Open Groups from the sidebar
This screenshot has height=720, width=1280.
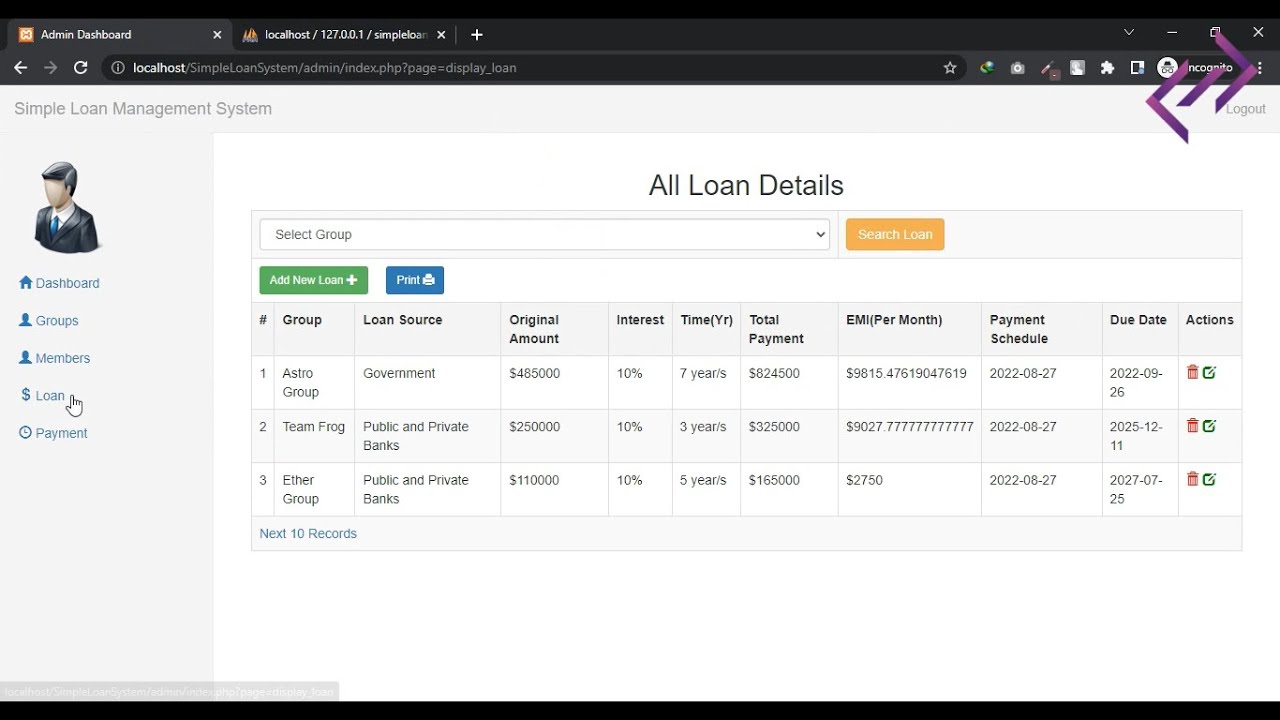coord(49,320)
